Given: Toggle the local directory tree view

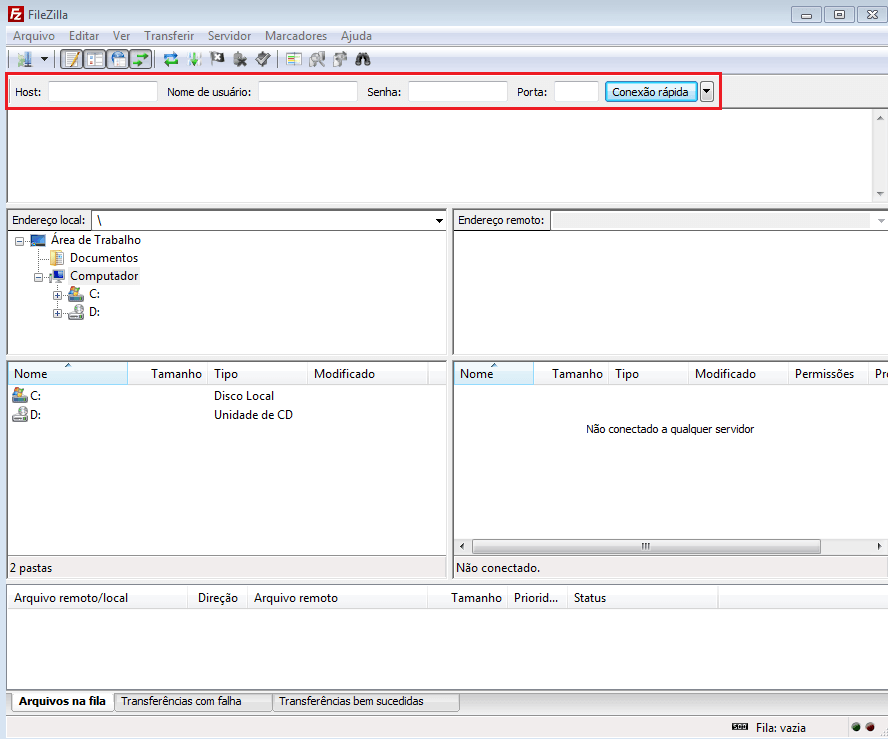Looking at the screenshot, I should [x=94, y=59].
